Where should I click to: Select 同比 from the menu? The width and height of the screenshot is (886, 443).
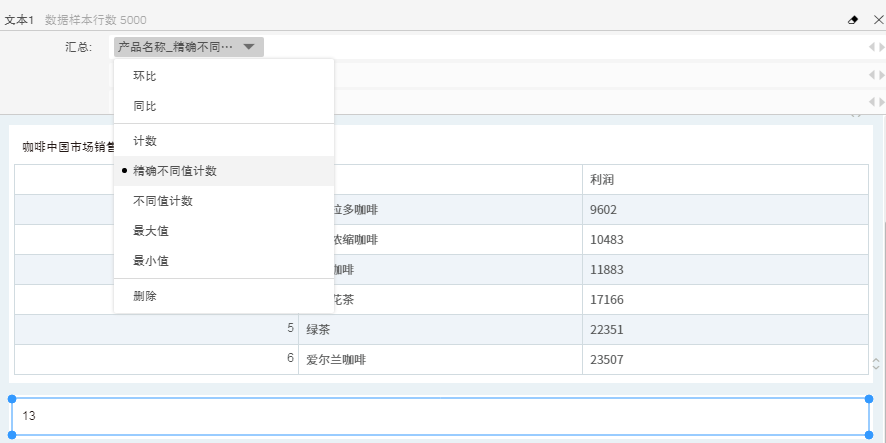(x=145, y=106)
